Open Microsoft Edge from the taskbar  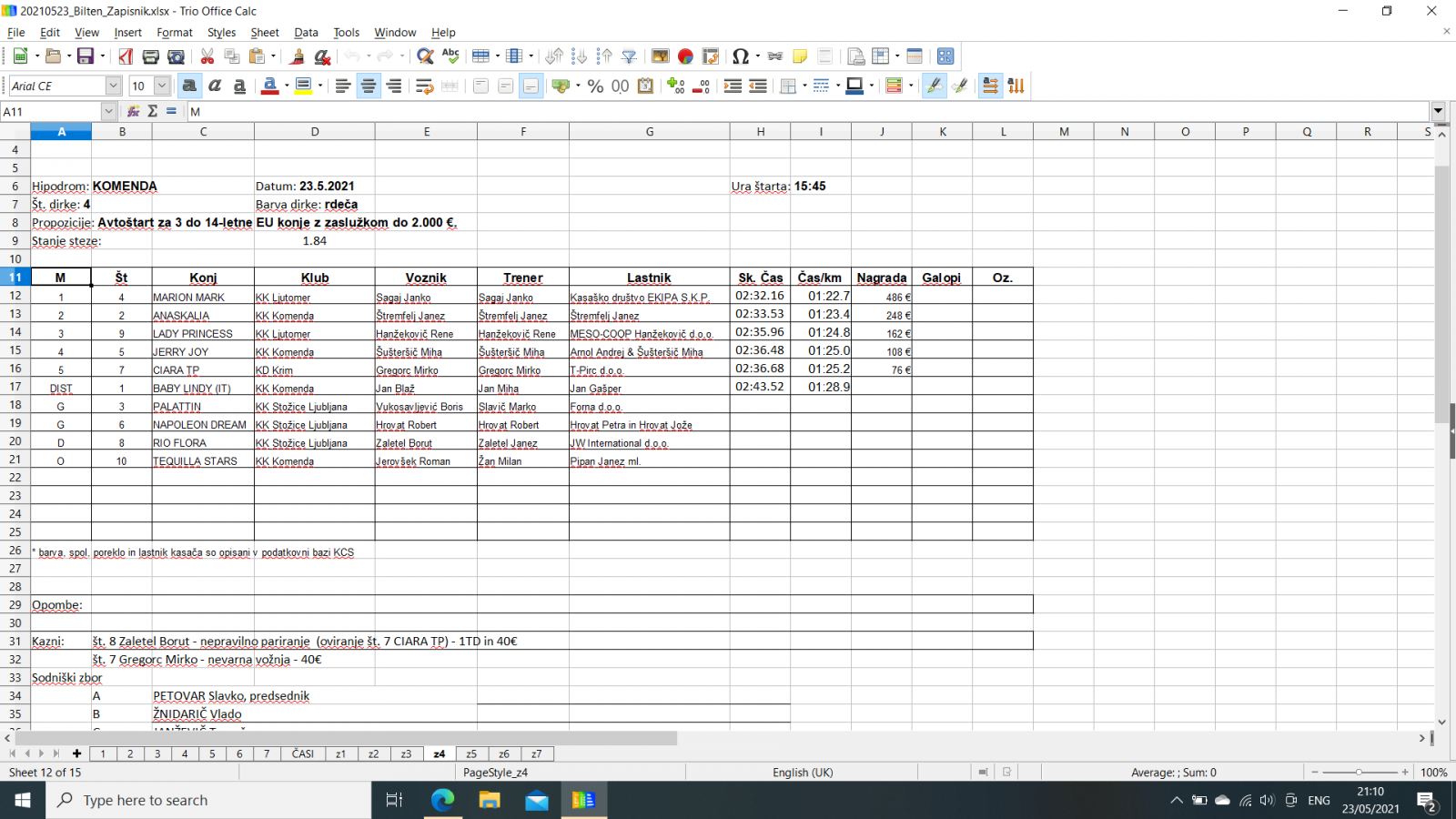(x=442, y=800)
